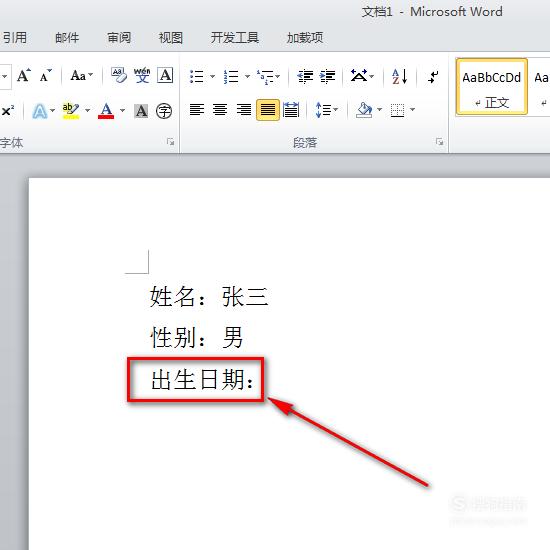550x550 pixels.
Task: Click the 性别：男 line in document
Action: [197, 337]
